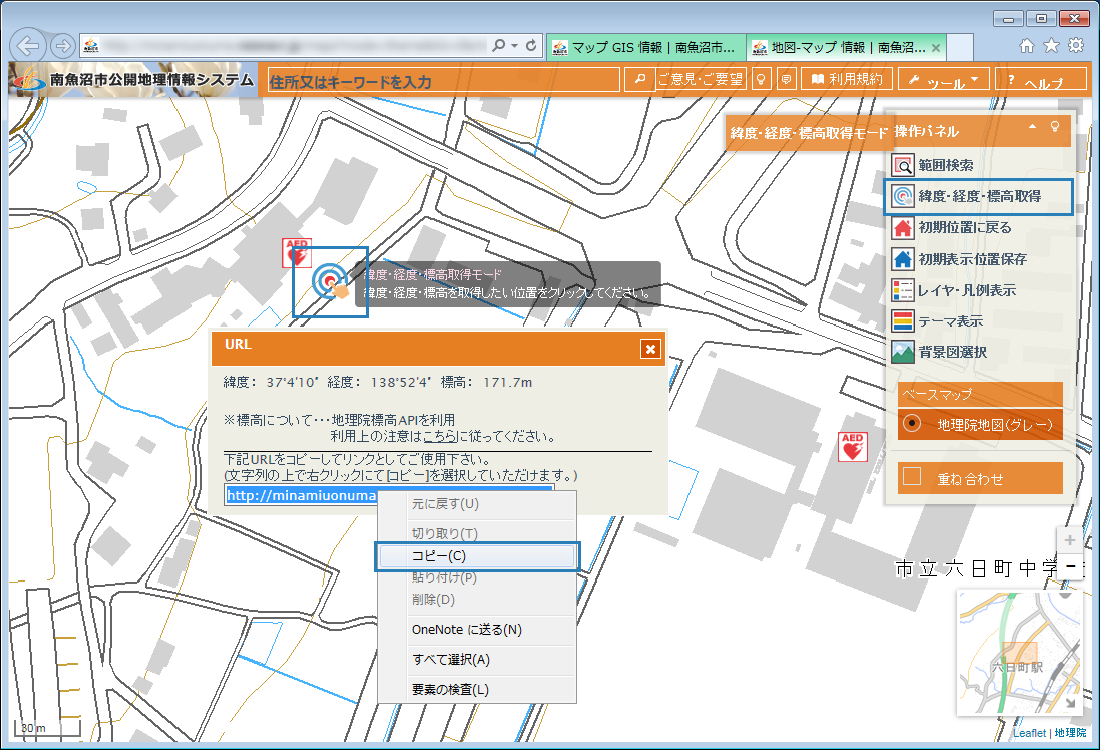Click the AED marker near the target cursor
The image size is (1100, 750).
[297, 253]
